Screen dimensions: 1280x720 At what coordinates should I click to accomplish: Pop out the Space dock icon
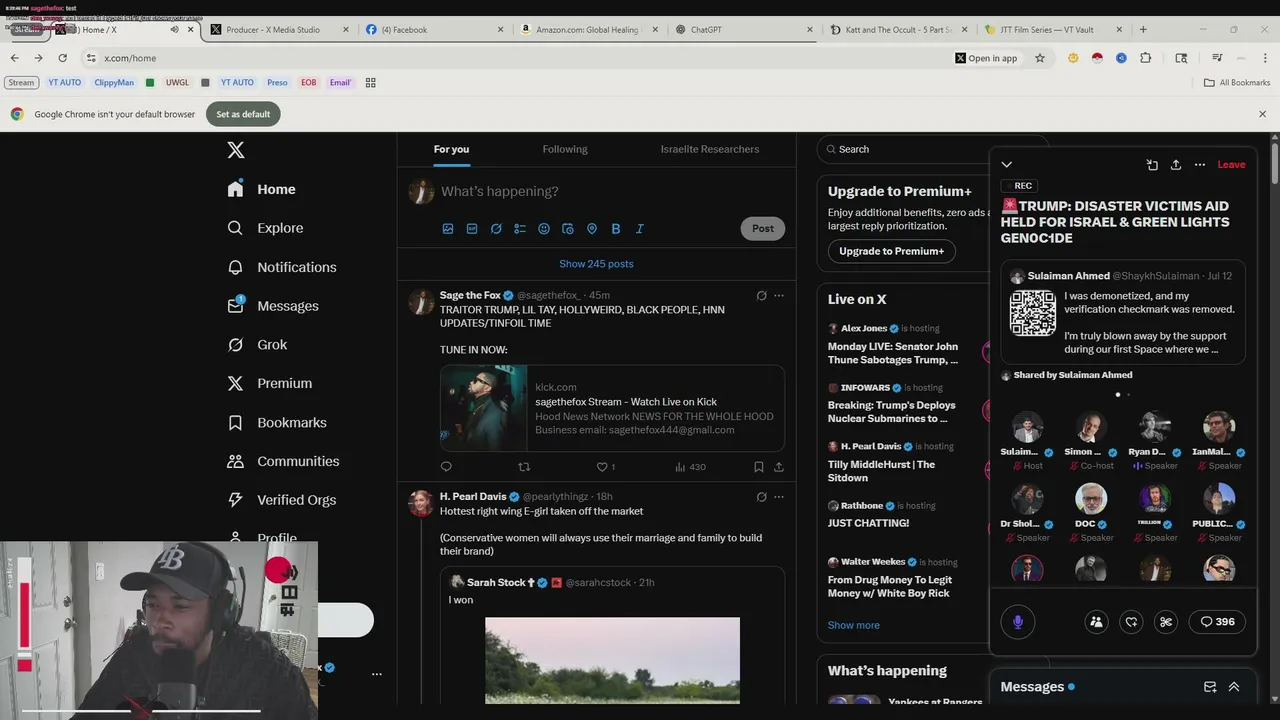tap(1152, 165)
